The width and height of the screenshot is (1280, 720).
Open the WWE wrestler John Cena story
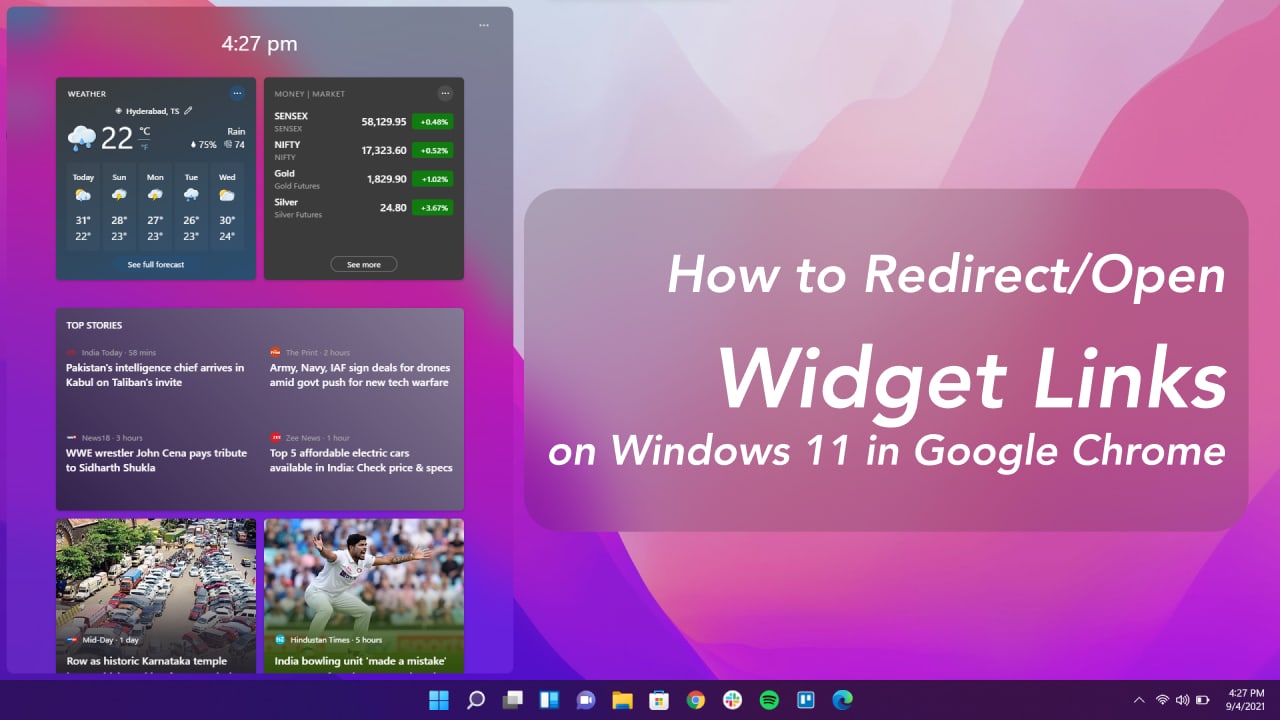157,460
